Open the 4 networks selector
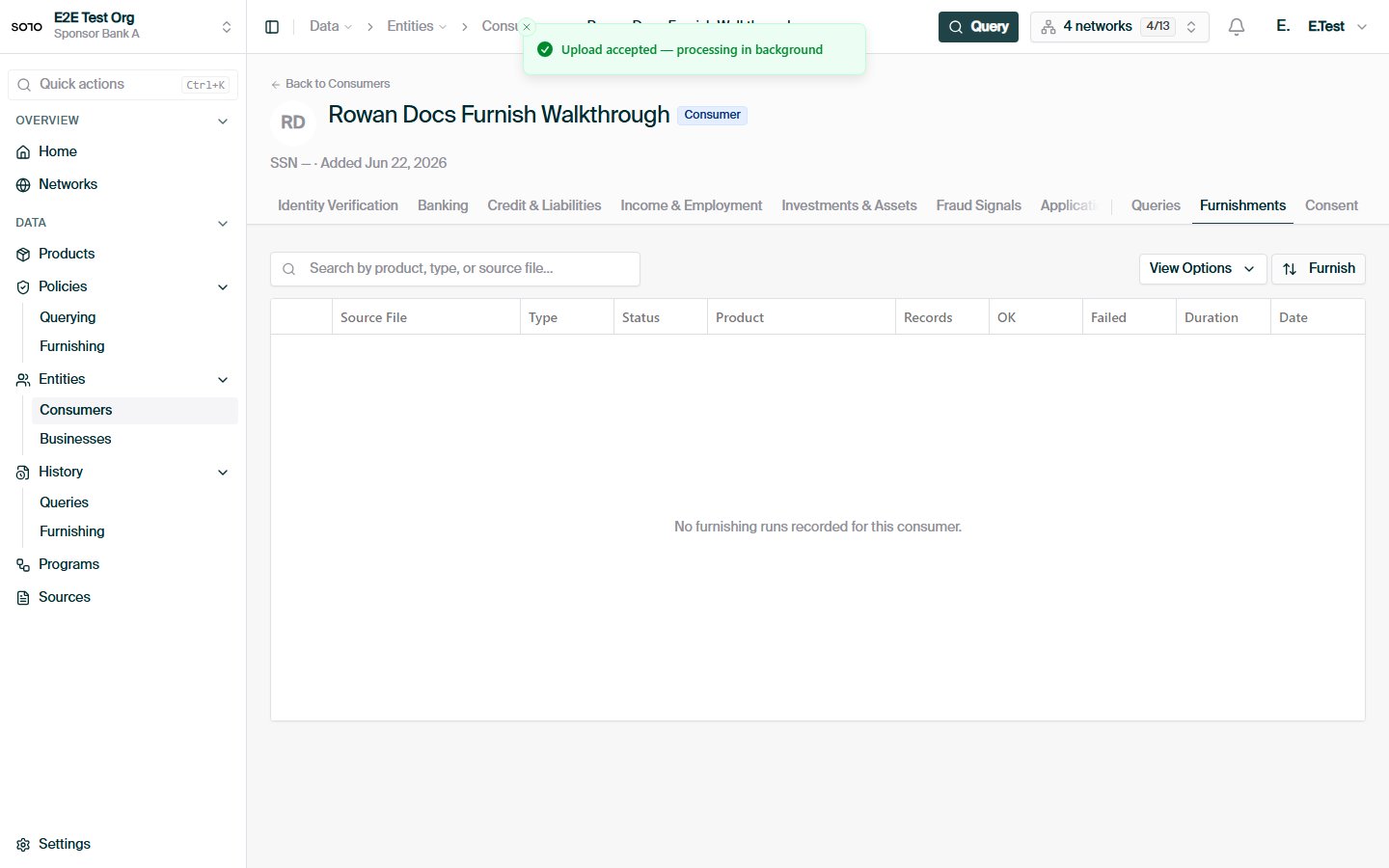This screenshot has width=1389, height=868. point(1119,27)
